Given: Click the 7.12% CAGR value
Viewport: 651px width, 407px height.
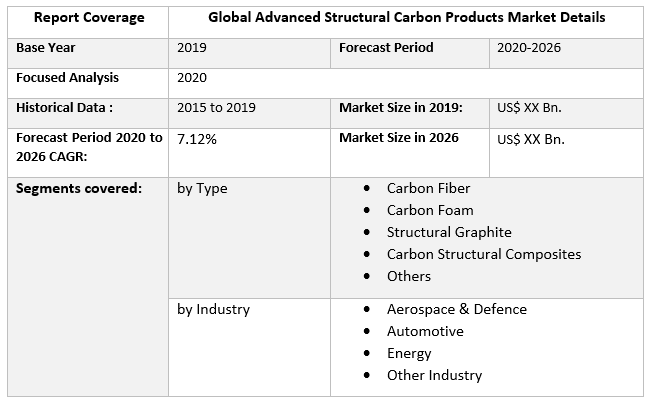Looking at the screenshot, I should click(197, 139).
